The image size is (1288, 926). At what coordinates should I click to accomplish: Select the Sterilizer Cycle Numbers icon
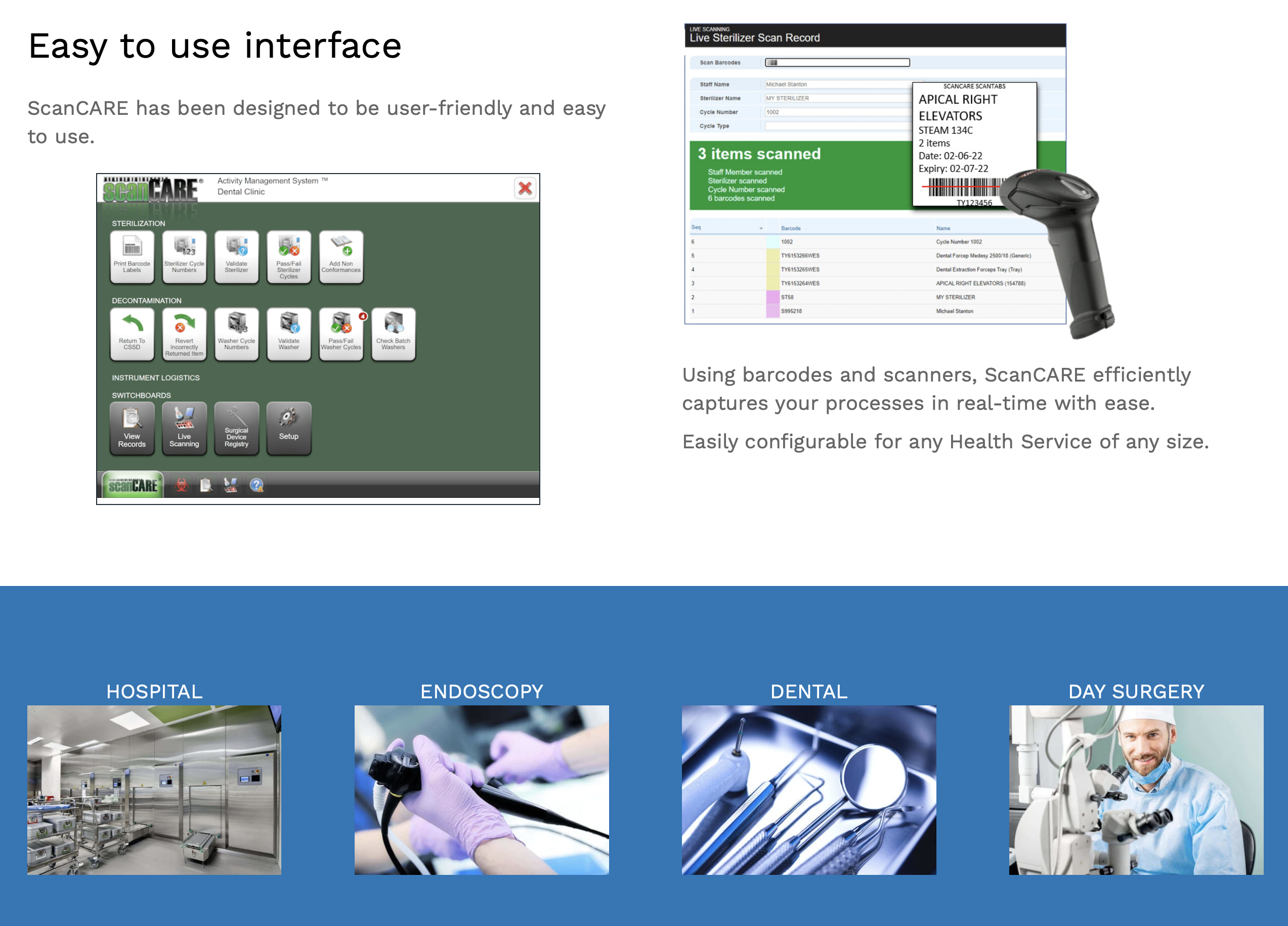(183, 257)
